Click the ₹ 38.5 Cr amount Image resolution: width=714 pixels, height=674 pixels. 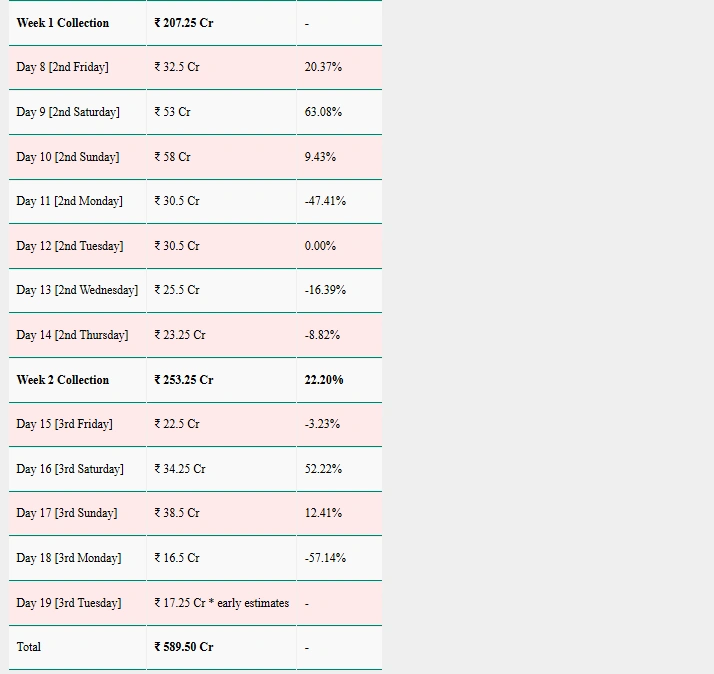click(177, 513)
